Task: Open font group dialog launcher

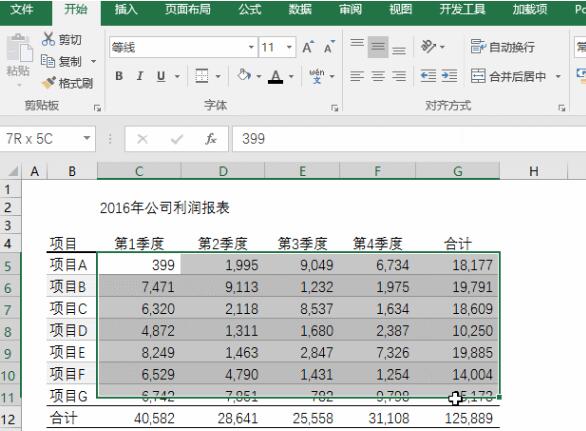Action: point(334,108)
